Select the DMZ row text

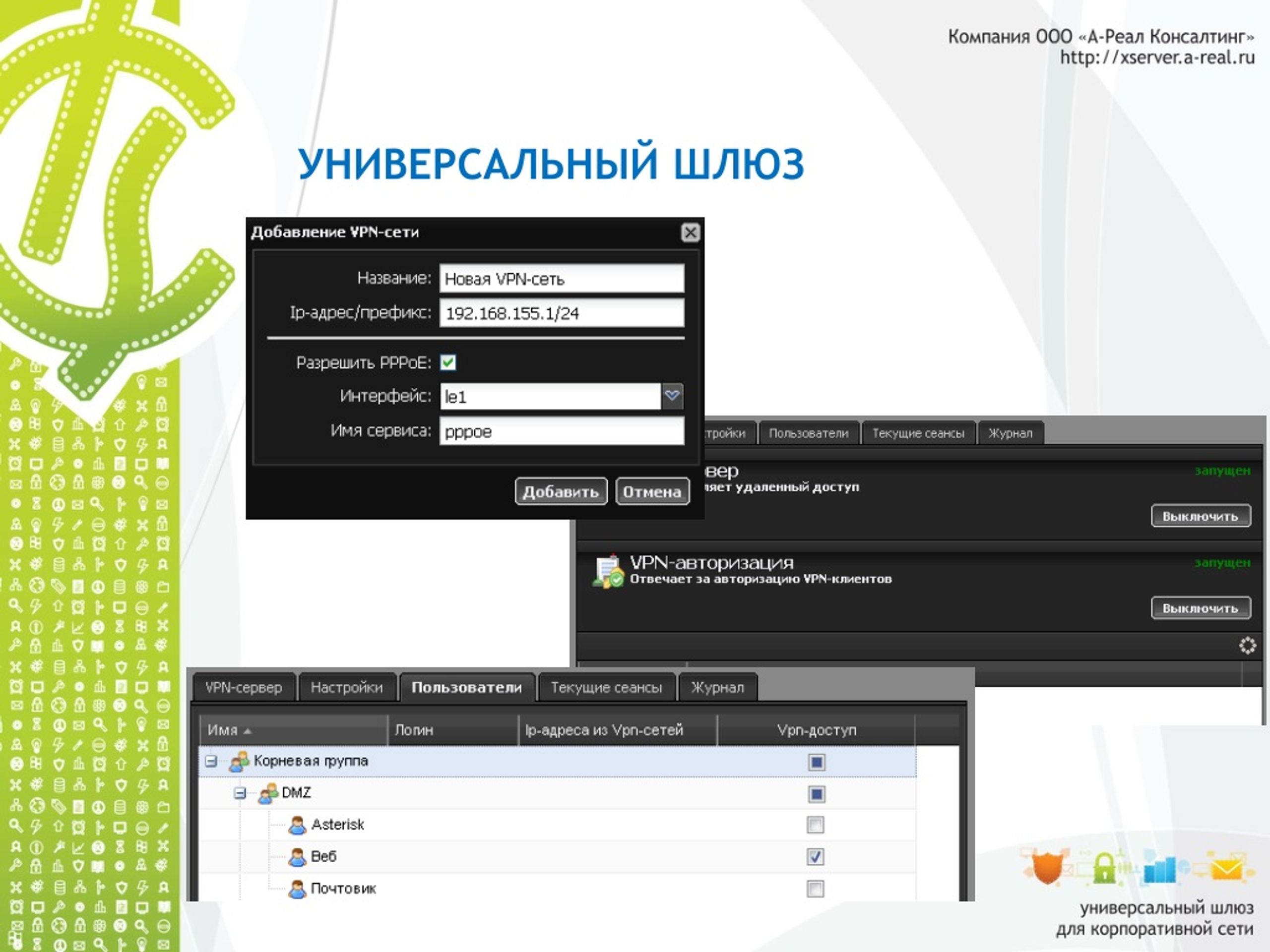click(x=296, y=793)
